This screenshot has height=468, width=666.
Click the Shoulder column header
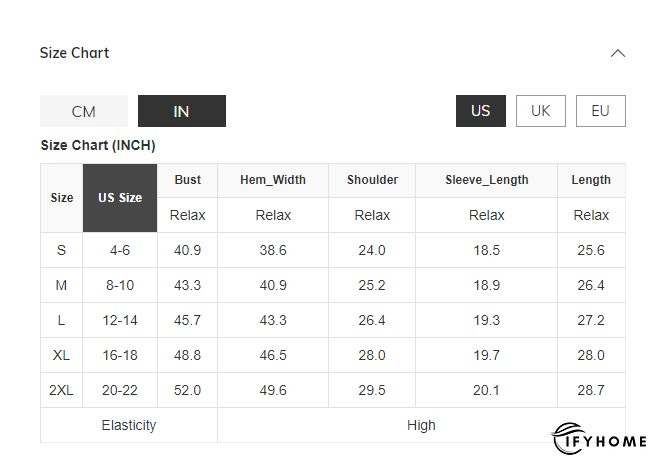pos(372,180)
